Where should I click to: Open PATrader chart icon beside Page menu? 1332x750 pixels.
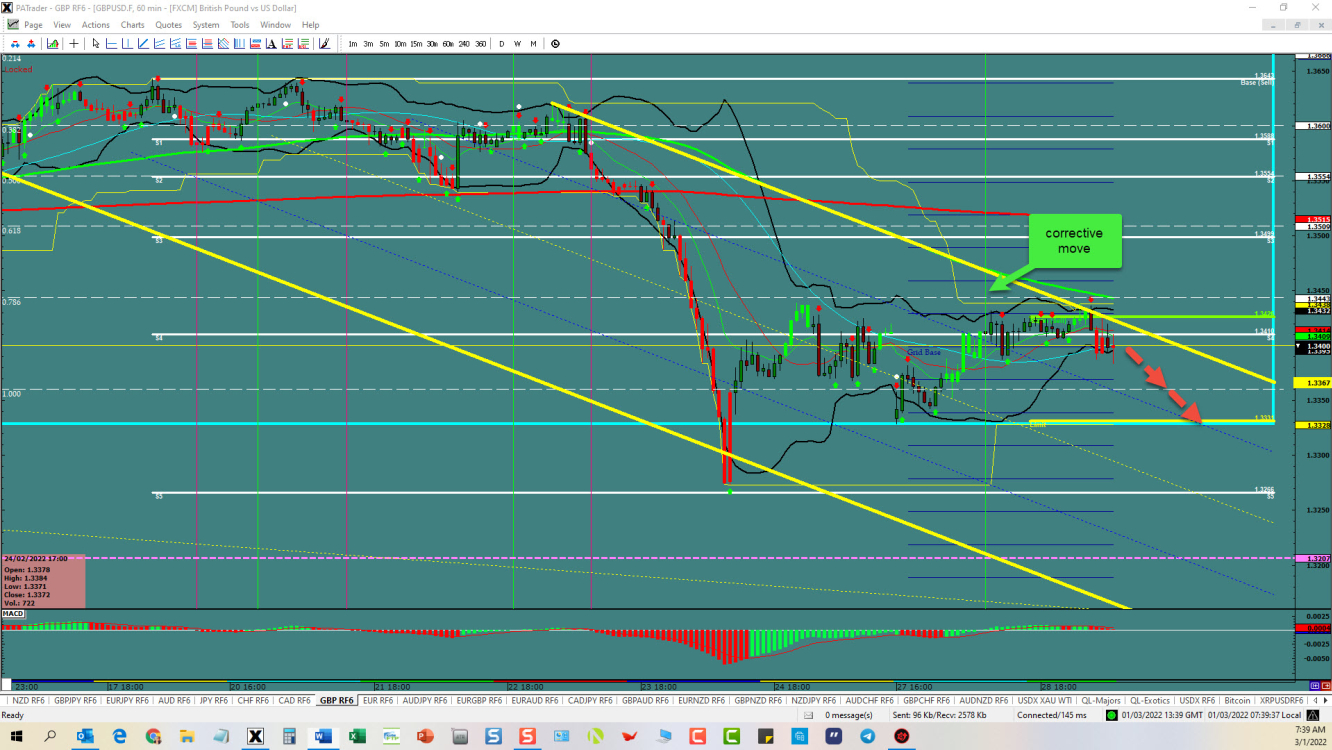pos(11,24)
